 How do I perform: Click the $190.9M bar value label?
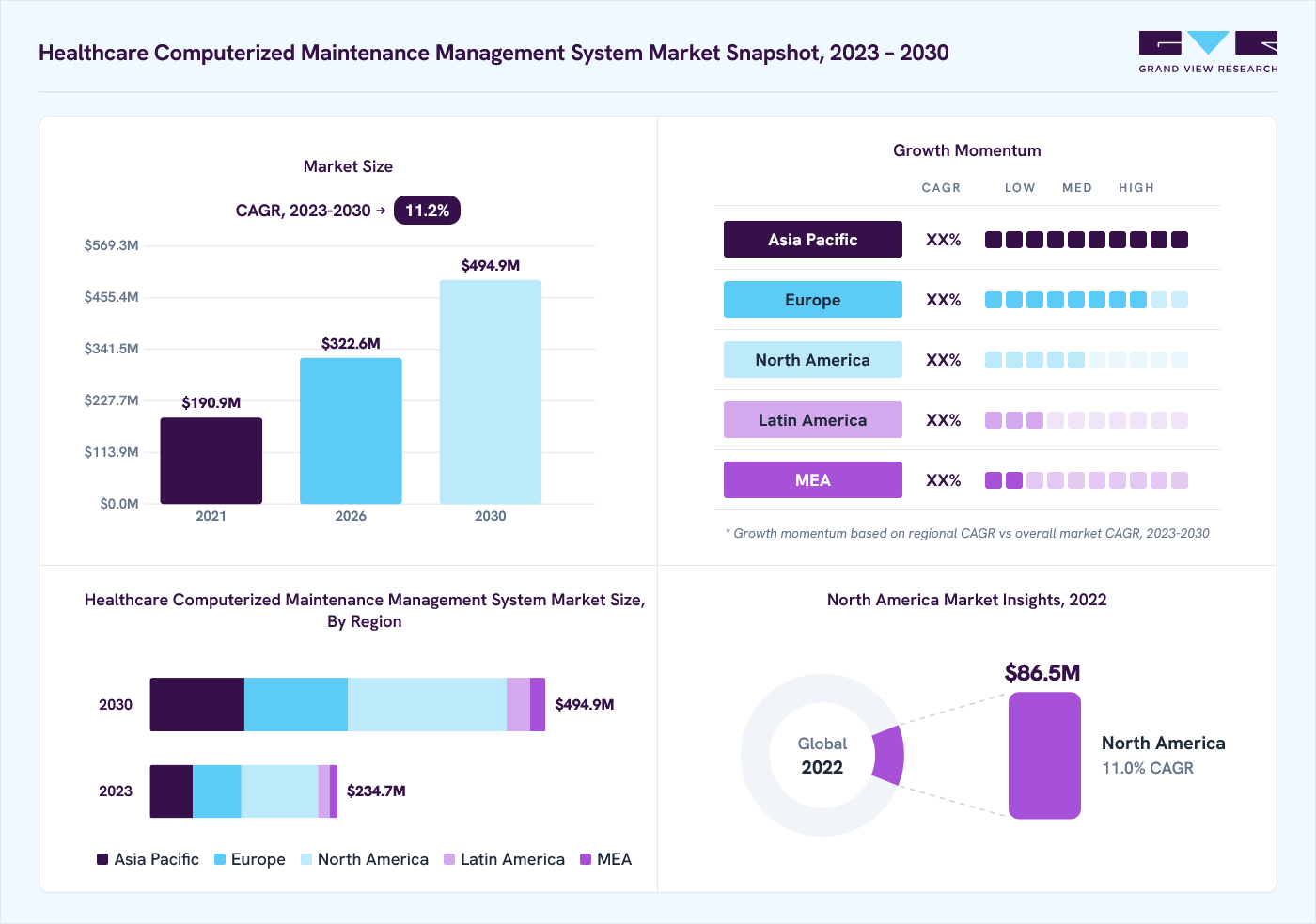click(x=211, y=403)
